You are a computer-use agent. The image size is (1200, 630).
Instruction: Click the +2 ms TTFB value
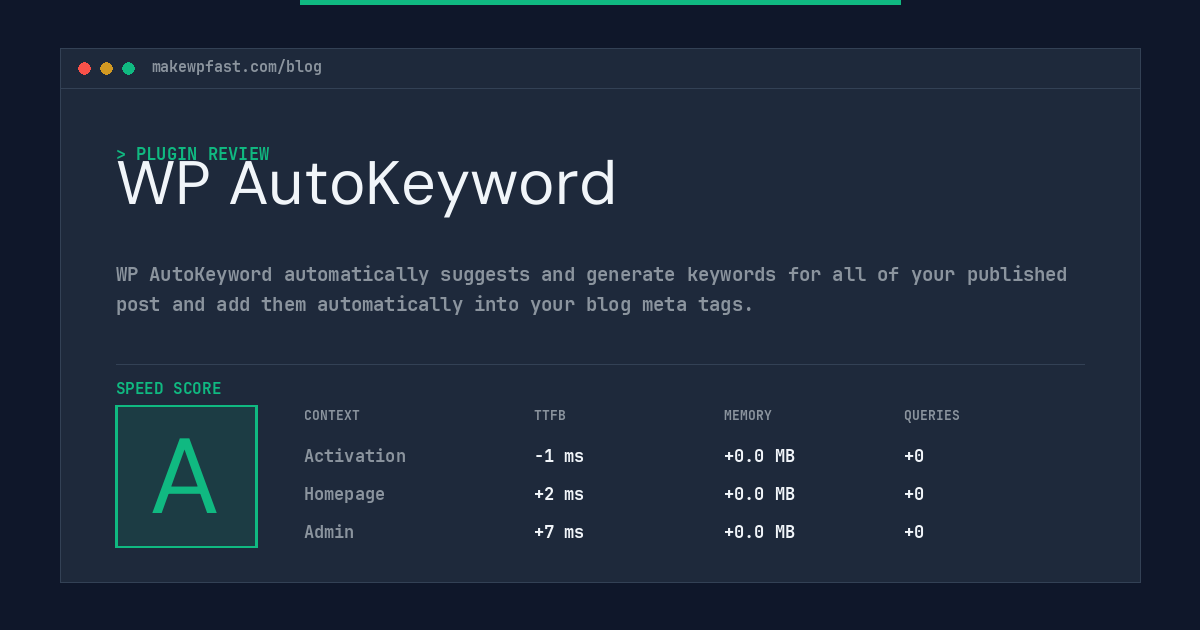(559, 494)
